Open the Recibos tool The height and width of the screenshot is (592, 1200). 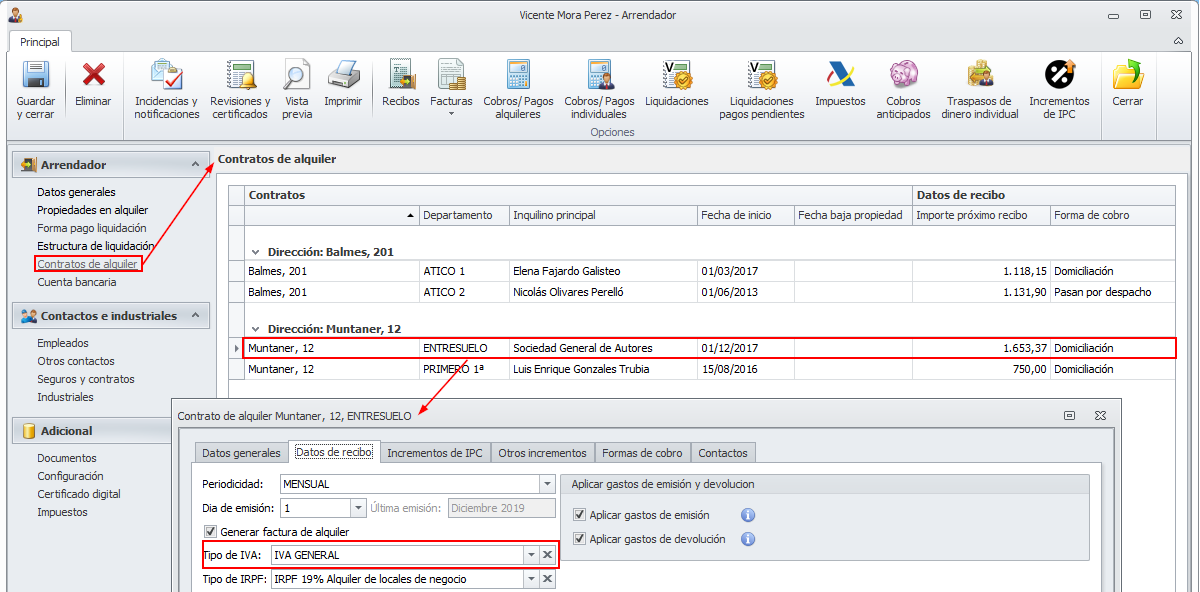pos(401,76)
